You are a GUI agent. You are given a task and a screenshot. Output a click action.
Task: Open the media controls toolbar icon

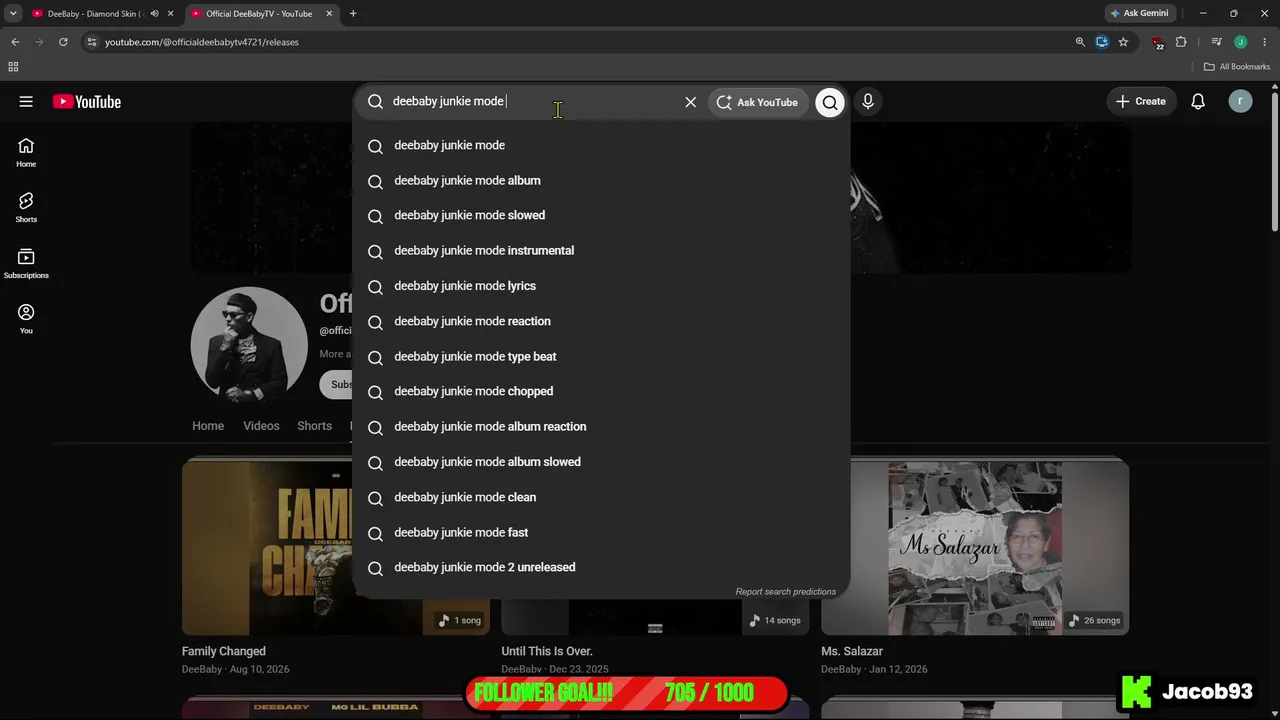point(1216,42)
